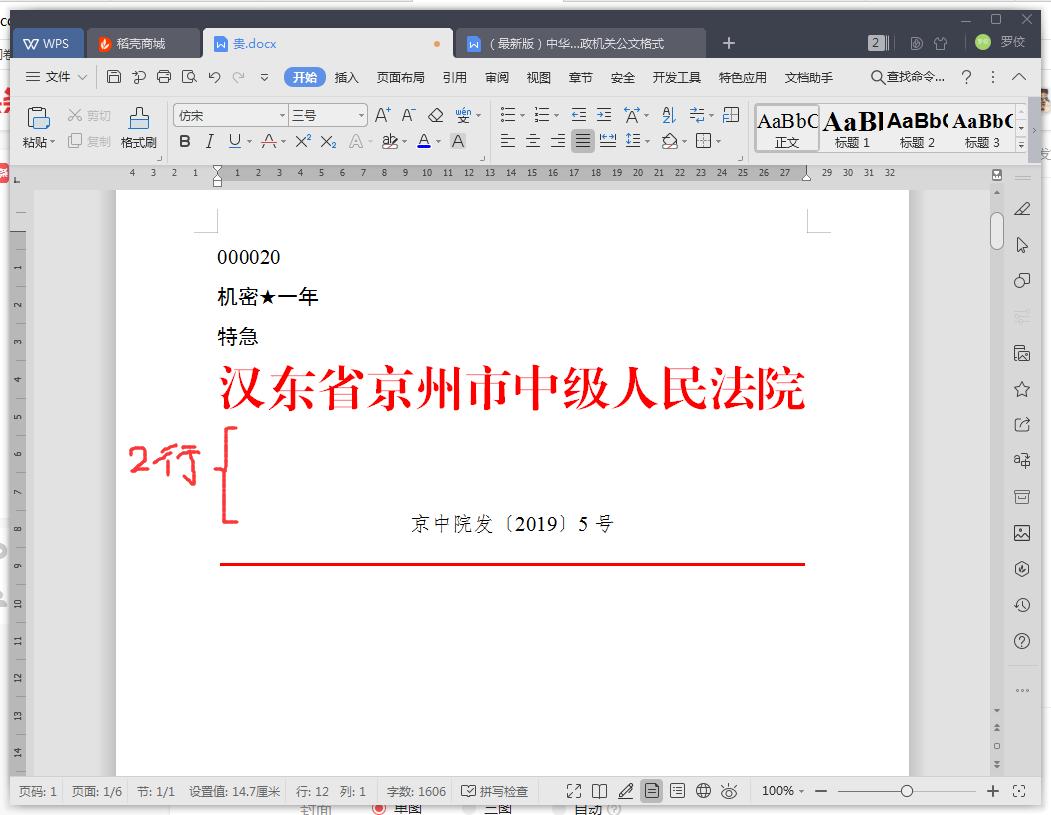Clear formatting with the eraser icon
This screenshot has height=815, width=1051.
pyautogui.click(x=435, y=115)
